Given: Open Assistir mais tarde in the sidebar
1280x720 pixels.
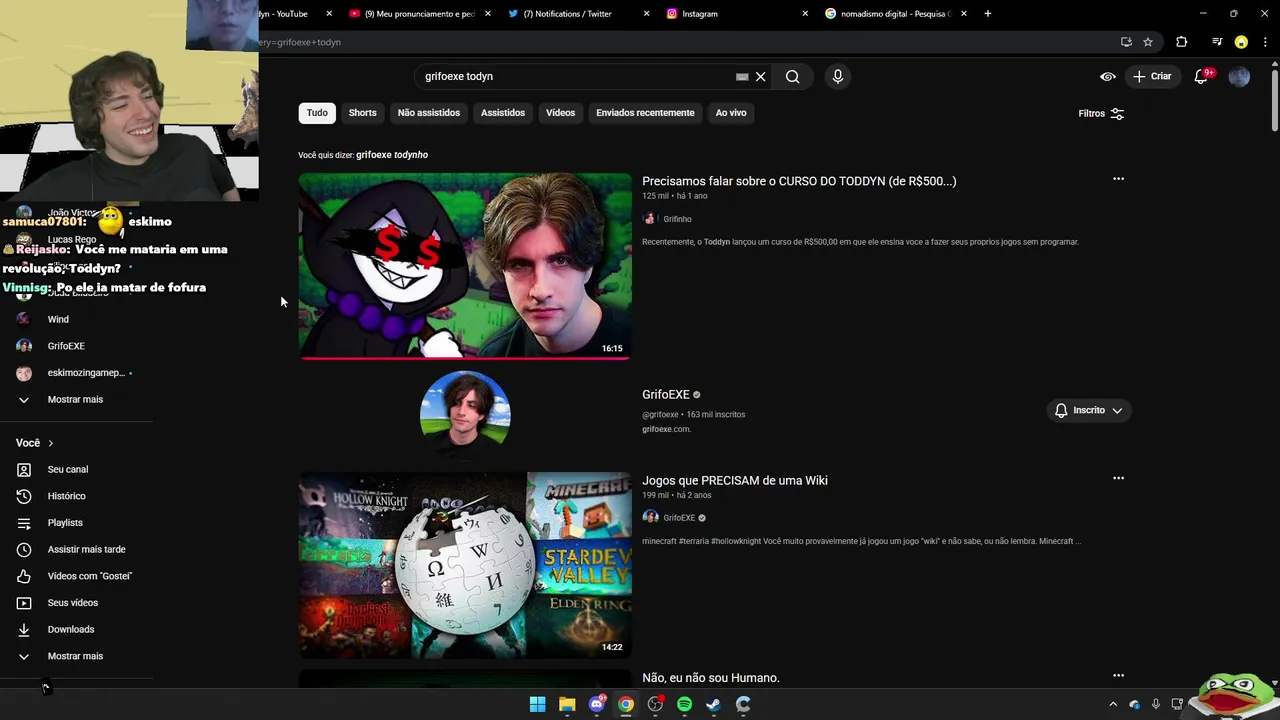Looking at the screenshot, I should pos(86,549).
